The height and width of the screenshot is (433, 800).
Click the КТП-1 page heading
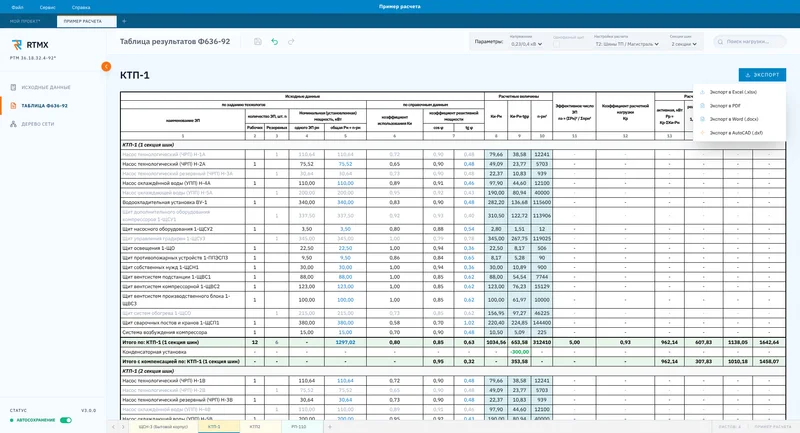coord(135,75)
